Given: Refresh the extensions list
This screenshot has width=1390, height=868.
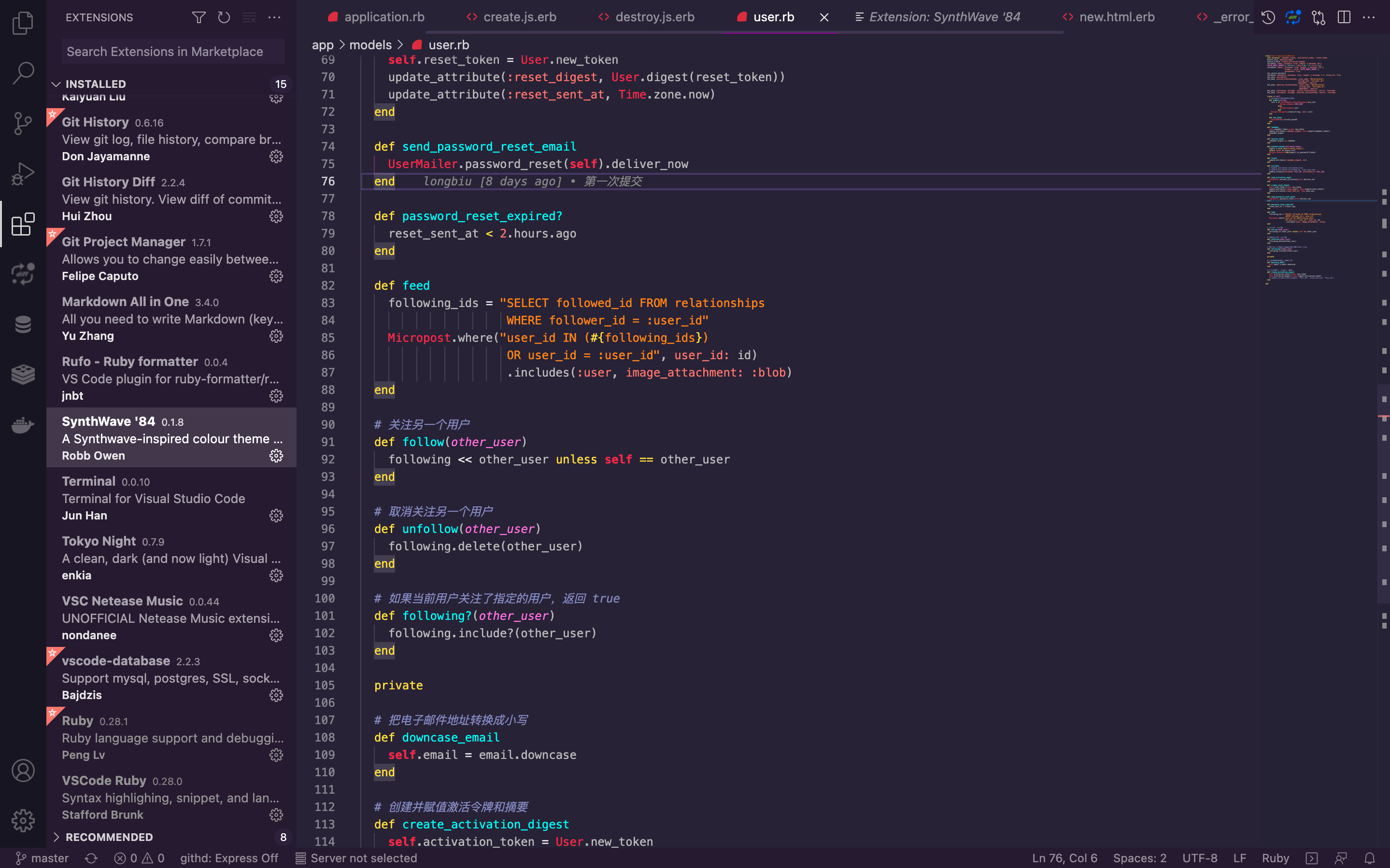Looking at the screenshot, I should tap(224, 18).
